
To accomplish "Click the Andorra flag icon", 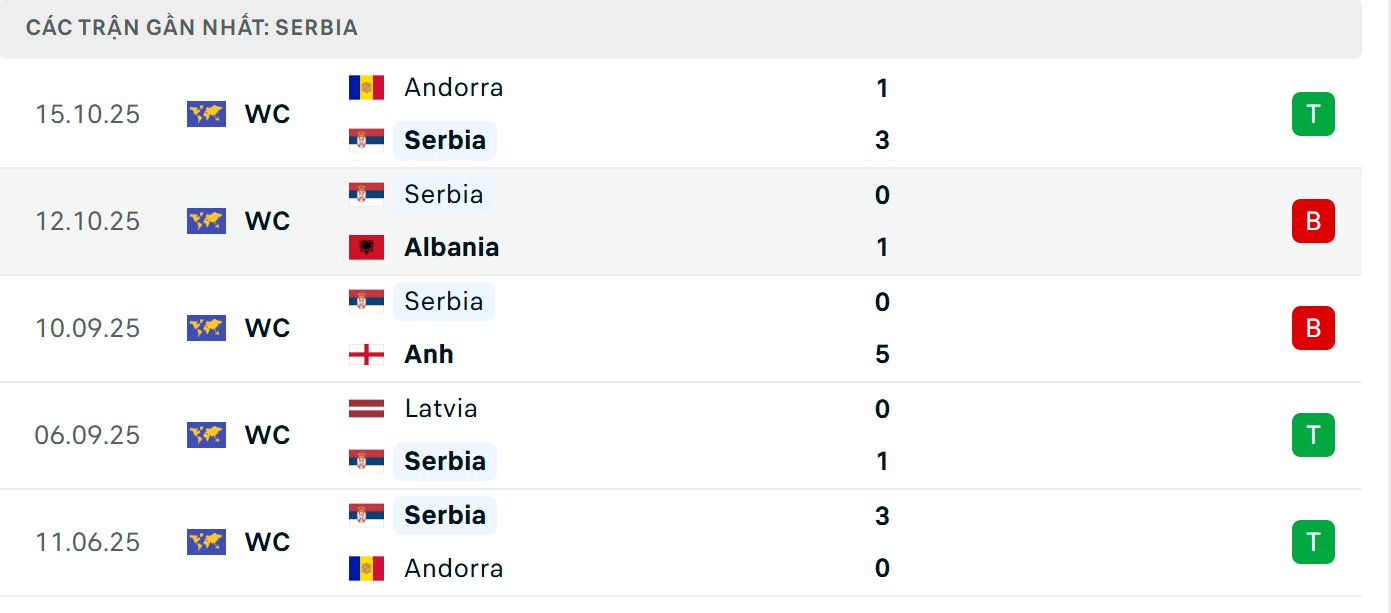I will click(x=366, y=87).
